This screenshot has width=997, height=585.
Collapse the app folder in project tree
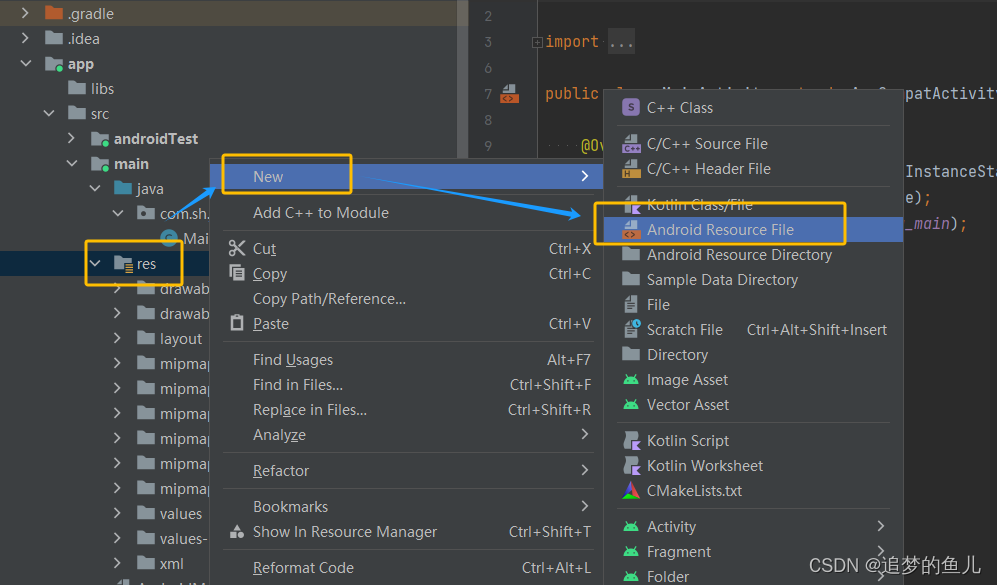click(24, 63)
